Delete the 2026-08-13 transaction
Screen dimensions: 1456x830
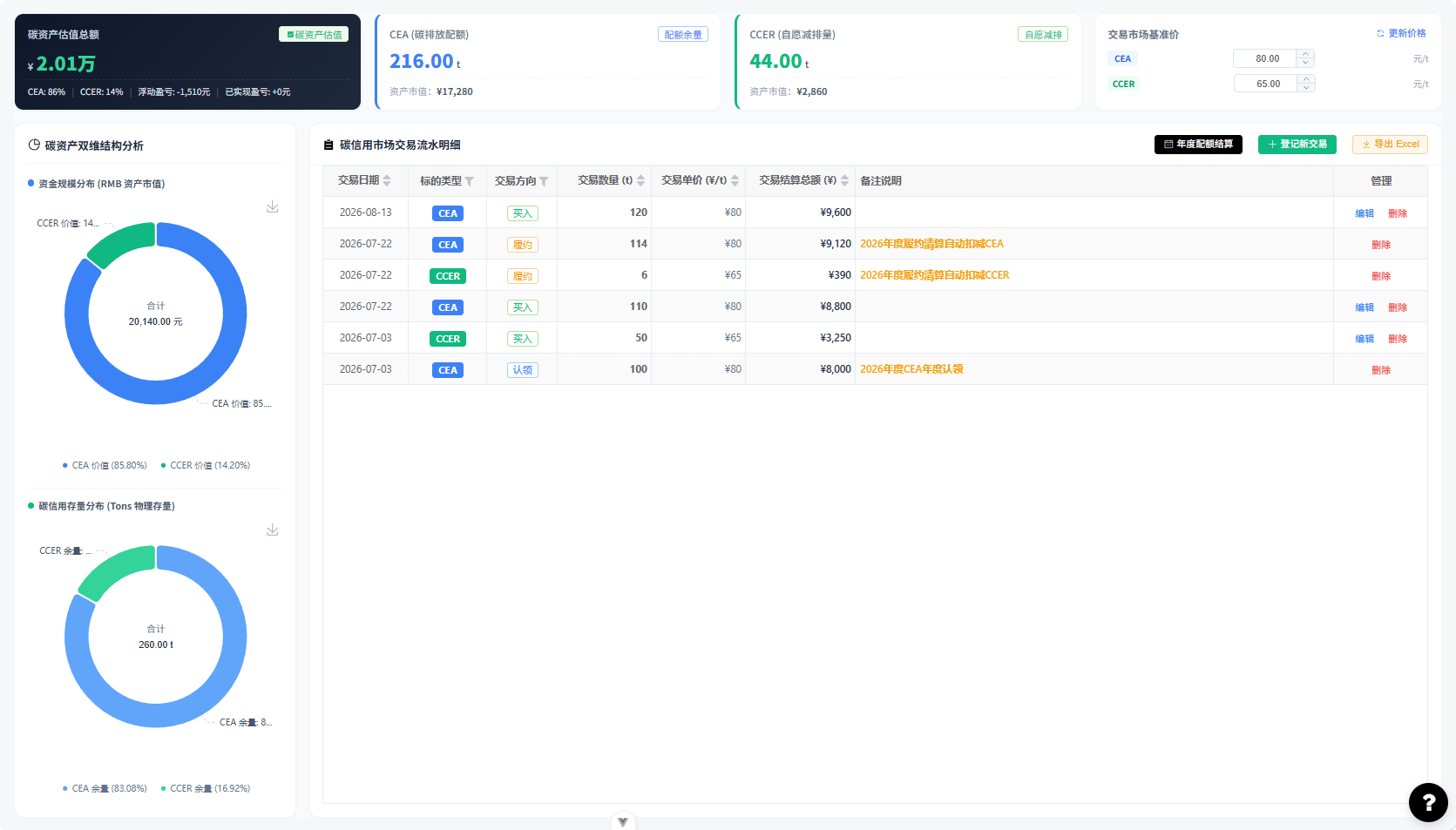coord(1398,213)
